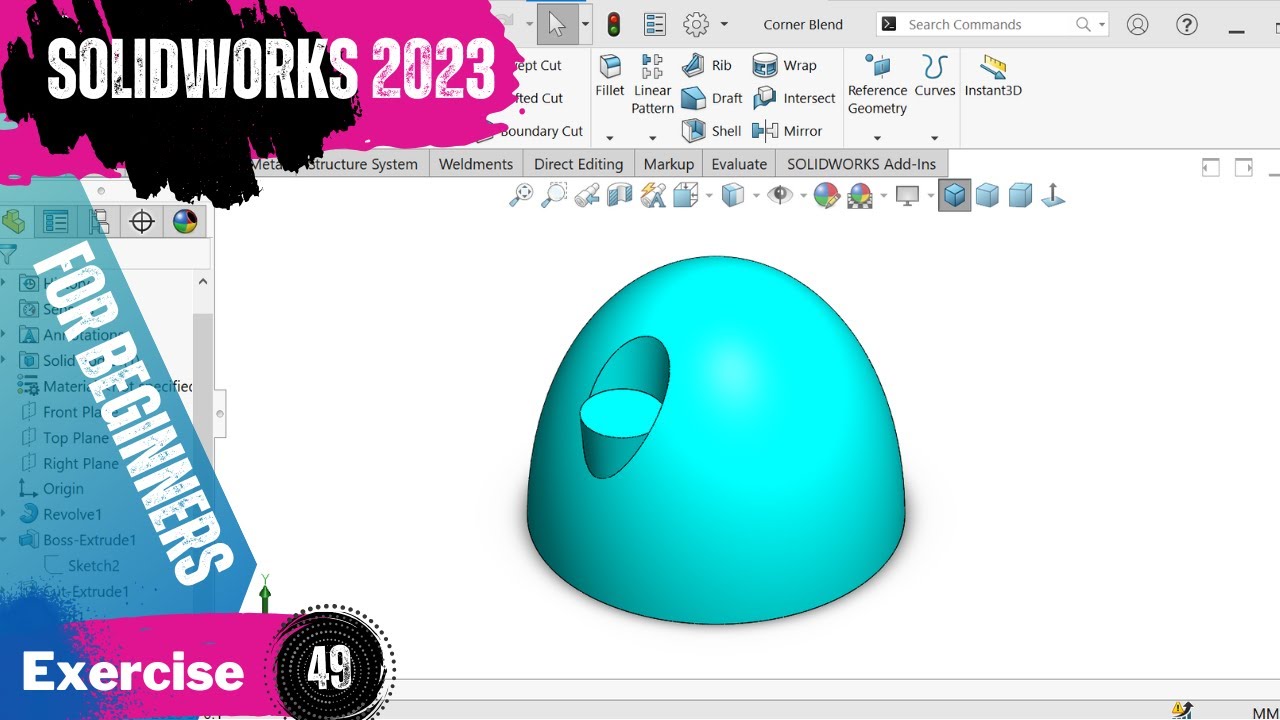Viewport: 1280px width, 720px height.
Task: Open the PropertyManager tab
Action: (56, 222)
